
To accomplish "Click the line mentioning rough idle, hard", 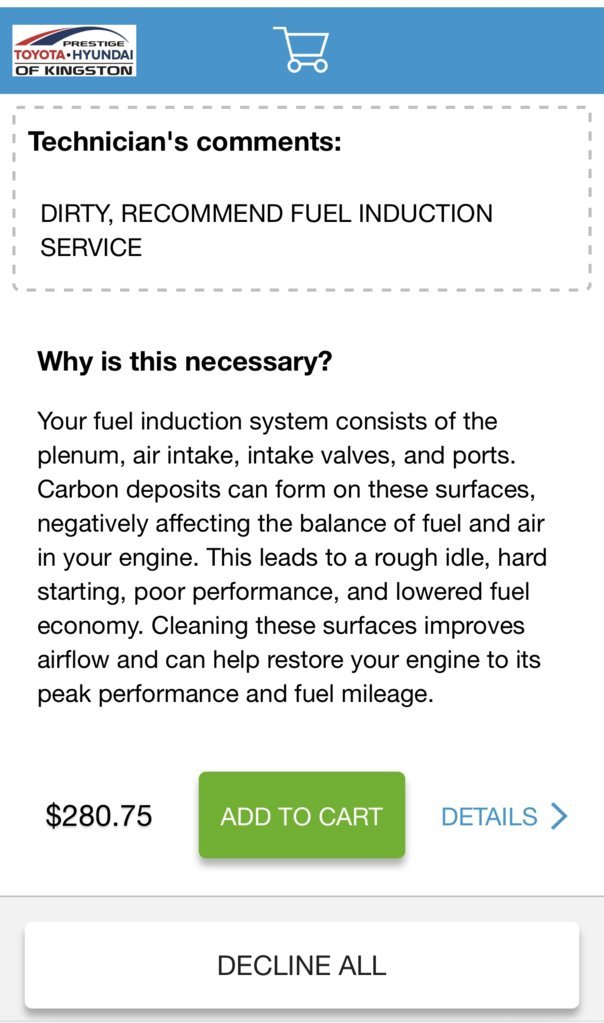I will pyautogui.click(x=292, y=558).
